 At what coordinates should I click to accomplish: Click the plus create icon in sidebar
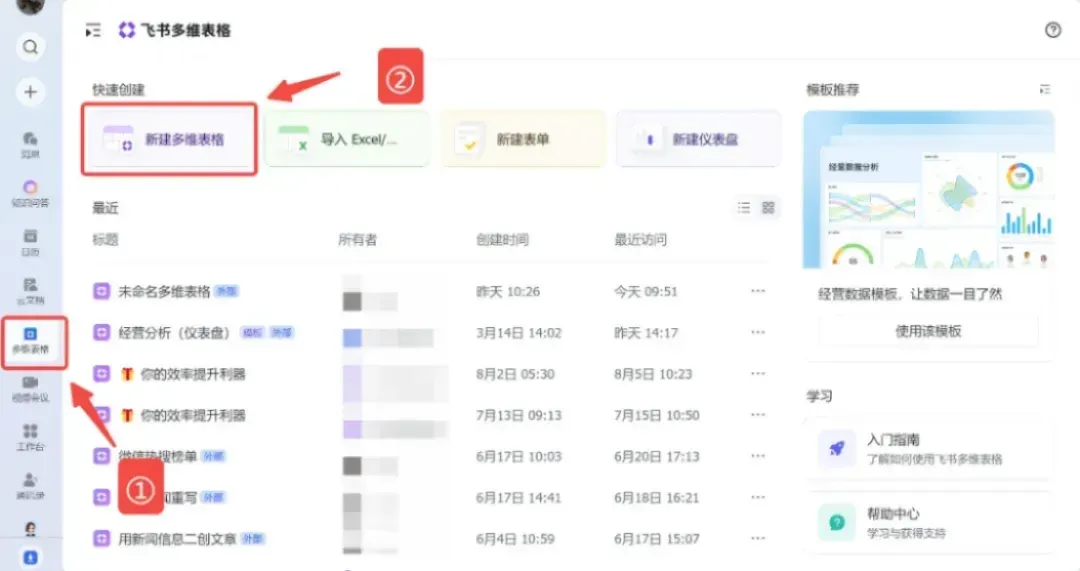click(x=30, y=92)
